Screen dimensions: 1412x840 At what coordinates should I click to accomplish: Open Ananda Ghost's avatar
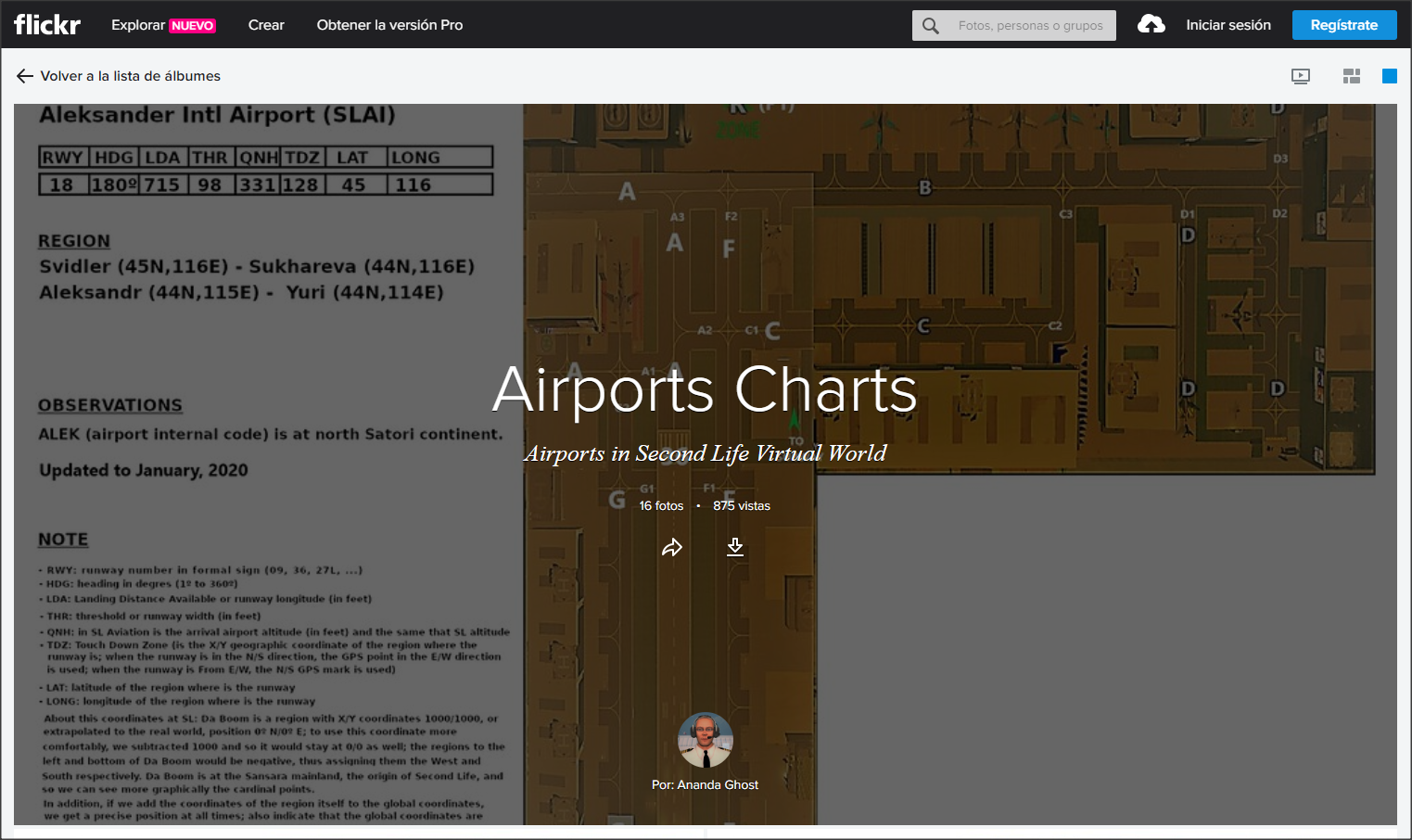coord(706,740)
